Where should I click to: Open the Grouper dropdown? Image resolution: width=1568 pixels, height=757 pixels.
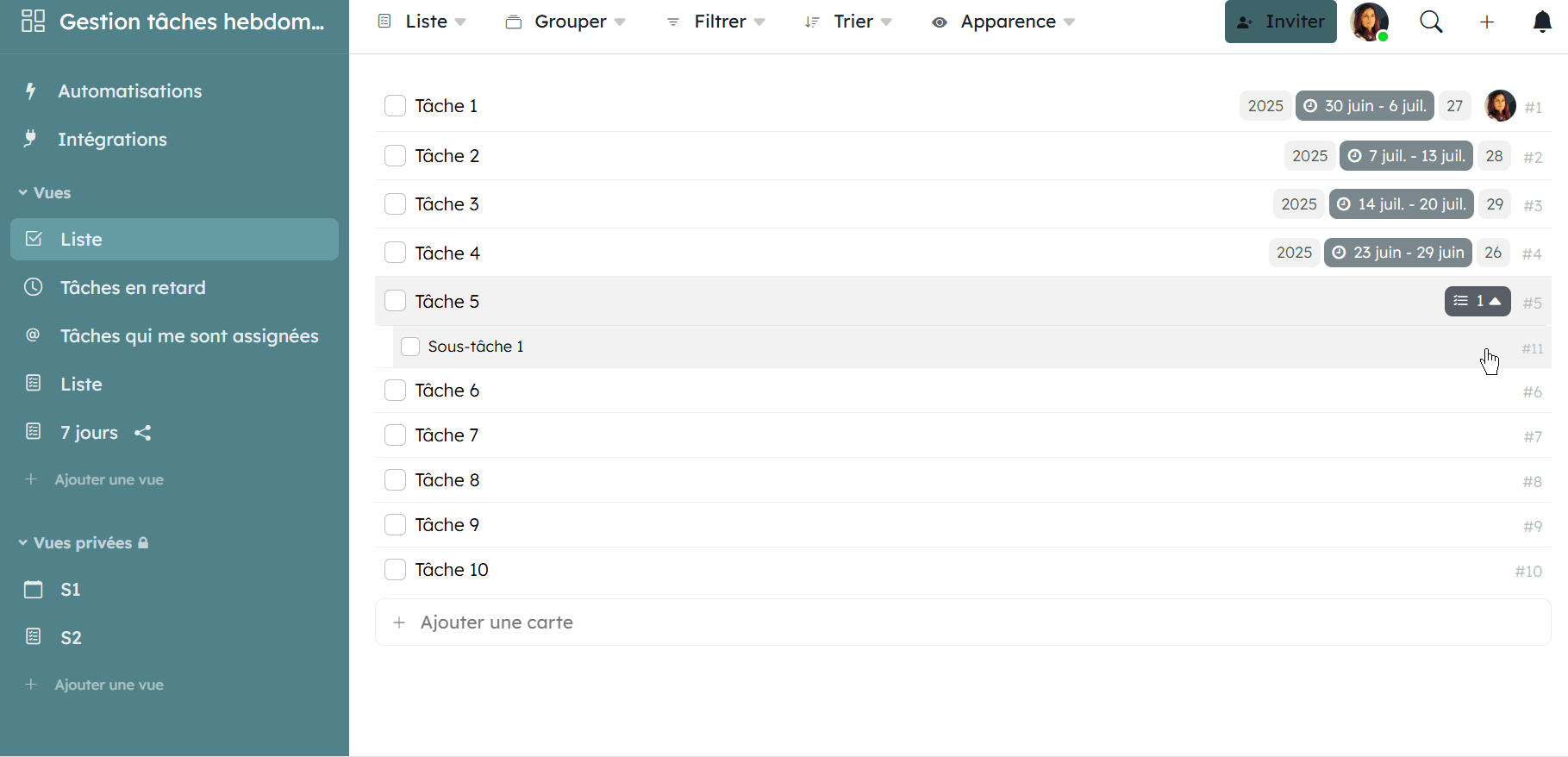click(565, 22)
